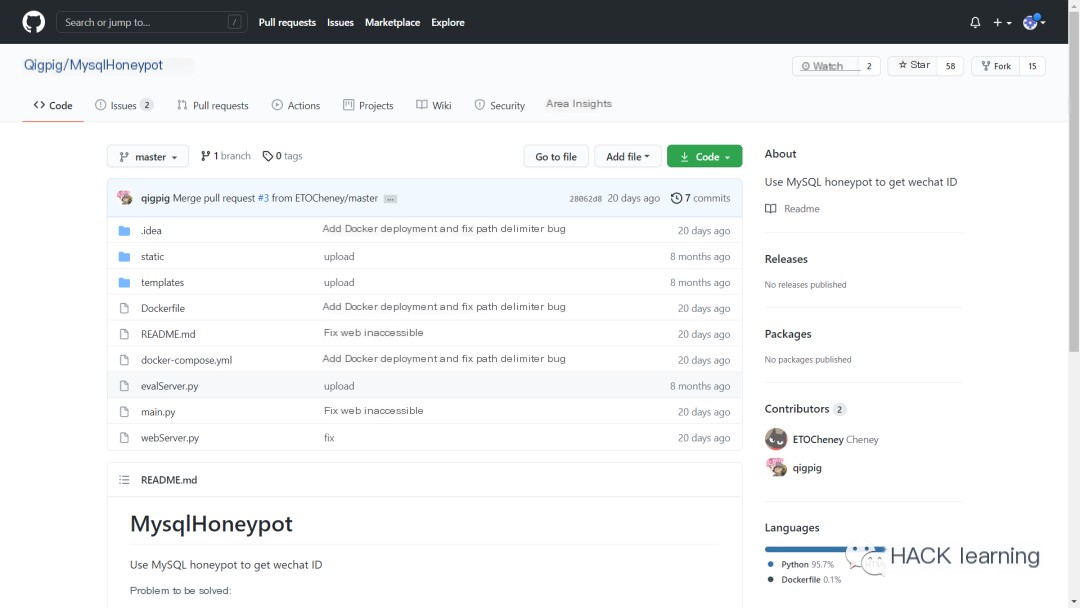The height and width of the screenshot is (608, 1080).
Task: Click qigpig contributor avatar in sidebar
Action: (776, 468)
